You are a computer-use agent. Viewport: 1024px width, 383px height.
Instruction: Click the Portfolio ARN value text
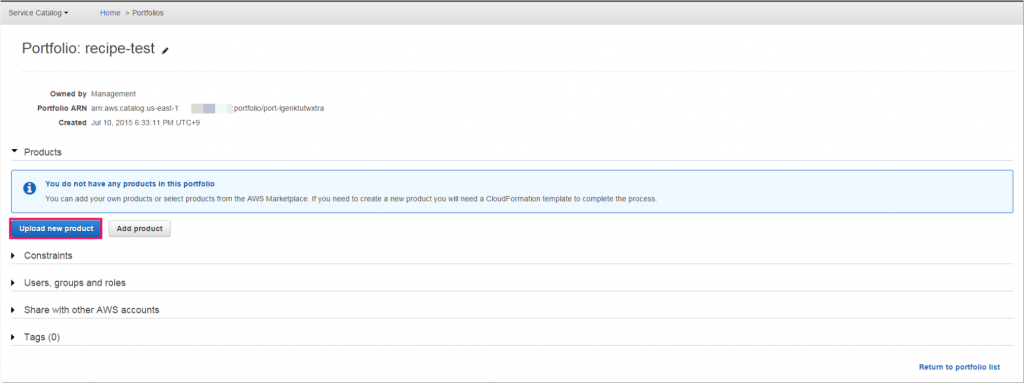pyautogui.click(x=208, y=108)
